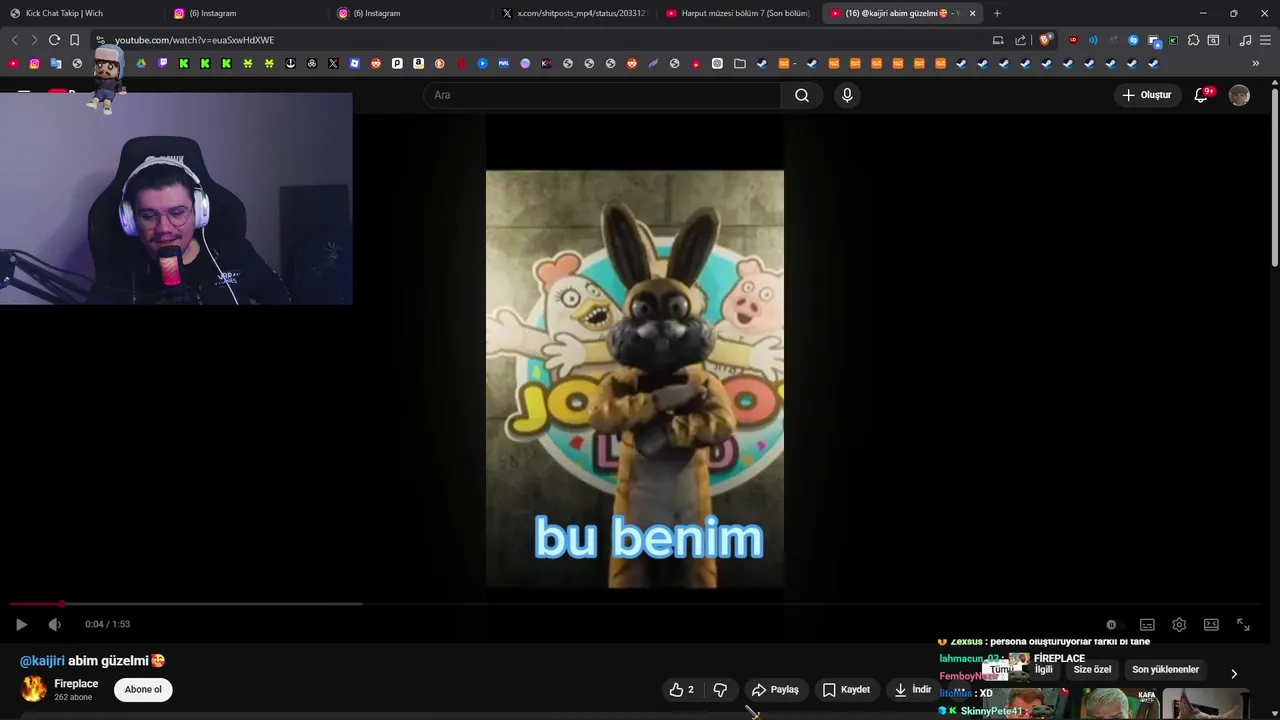The image size is (1280, 720).
Task: Like the video with thumbs up
Action: (682, 689)
